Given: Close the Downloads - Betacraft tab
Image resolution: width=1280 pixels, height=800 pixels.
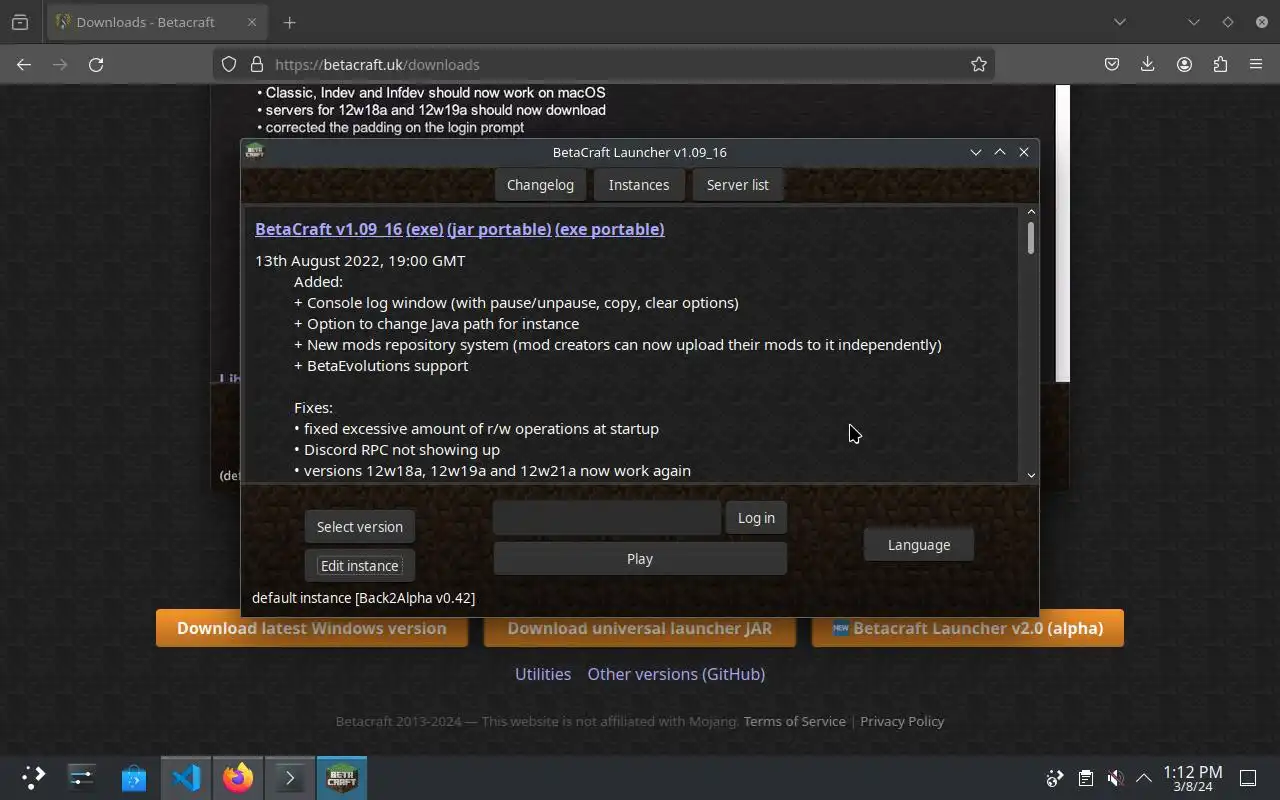Looking at the screenshot, I should pos(252,22).
